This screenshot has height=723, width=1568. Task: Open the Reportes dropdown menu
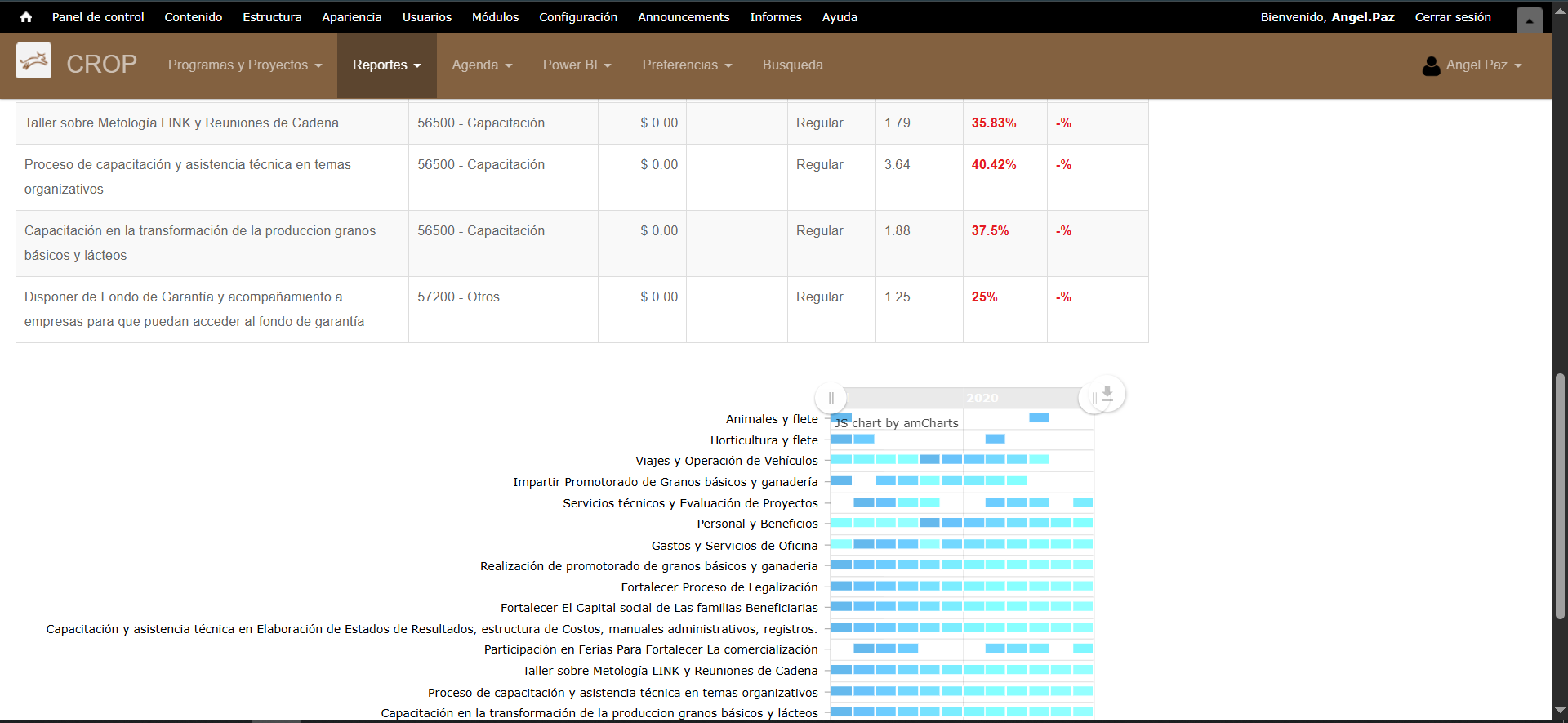386,65
